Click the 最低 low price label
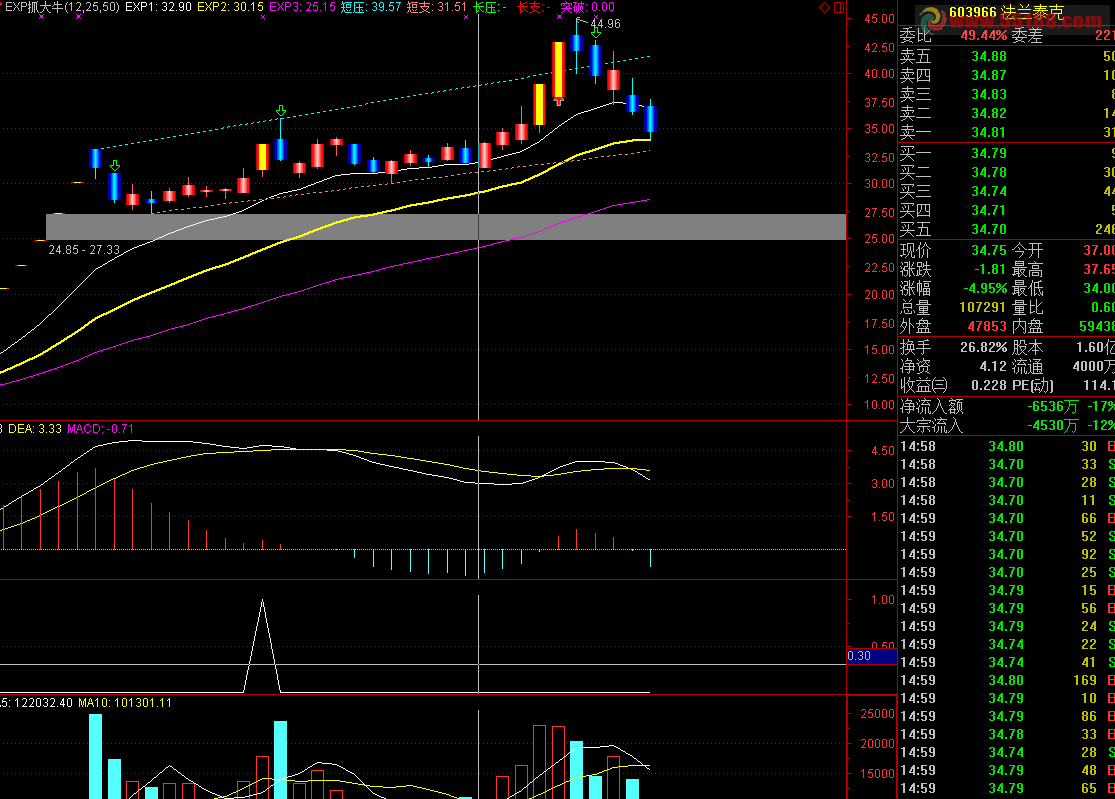 [1028, 289]
